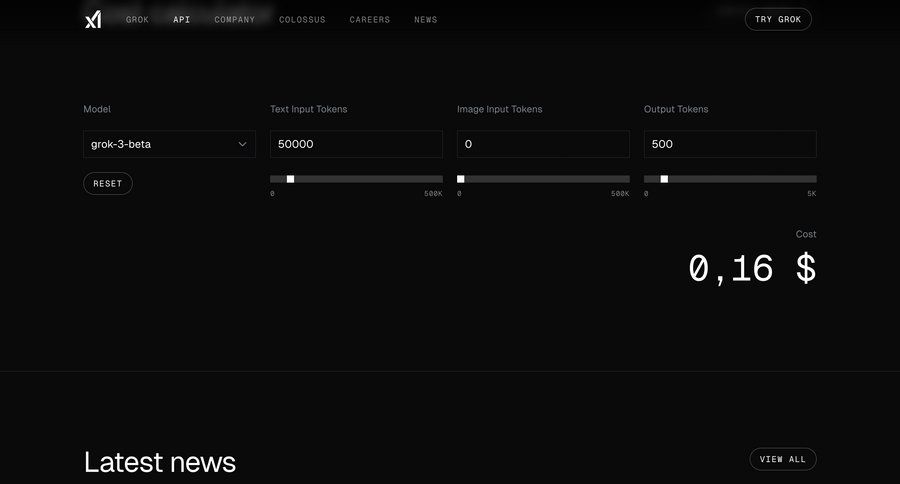Click the xAI logo icon
The height and width of the screenshot is (484, 900).
click(93, 19)
